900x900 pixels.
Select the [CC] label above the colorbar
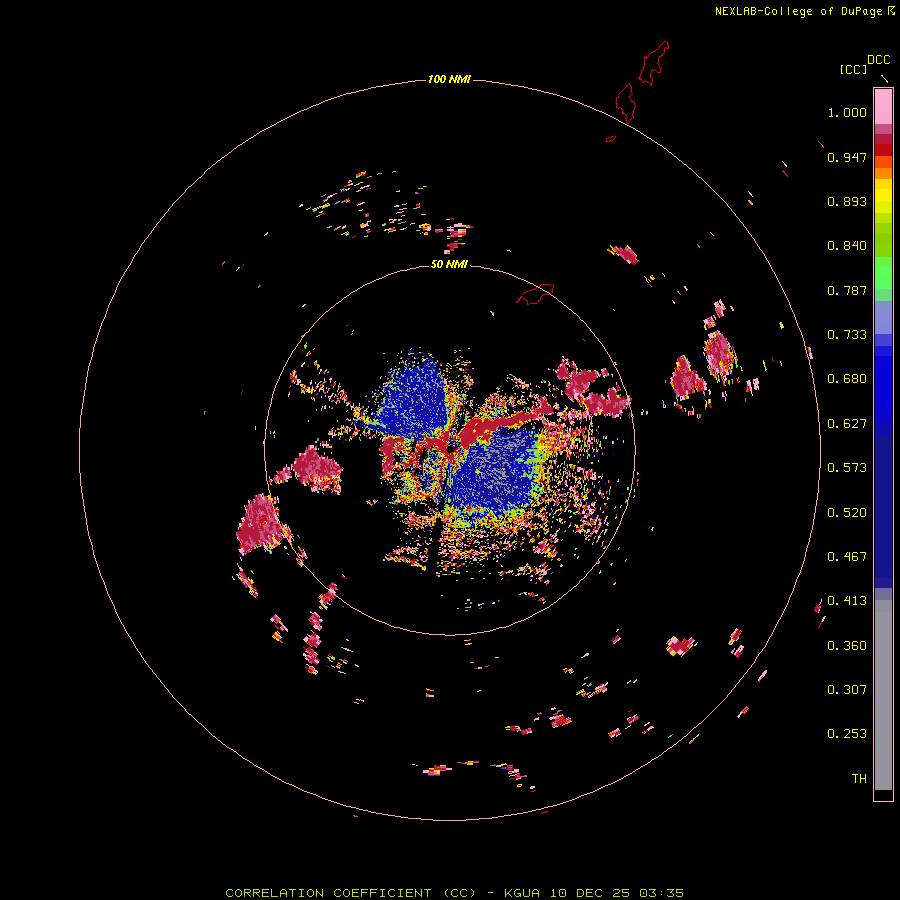(853, 69)
